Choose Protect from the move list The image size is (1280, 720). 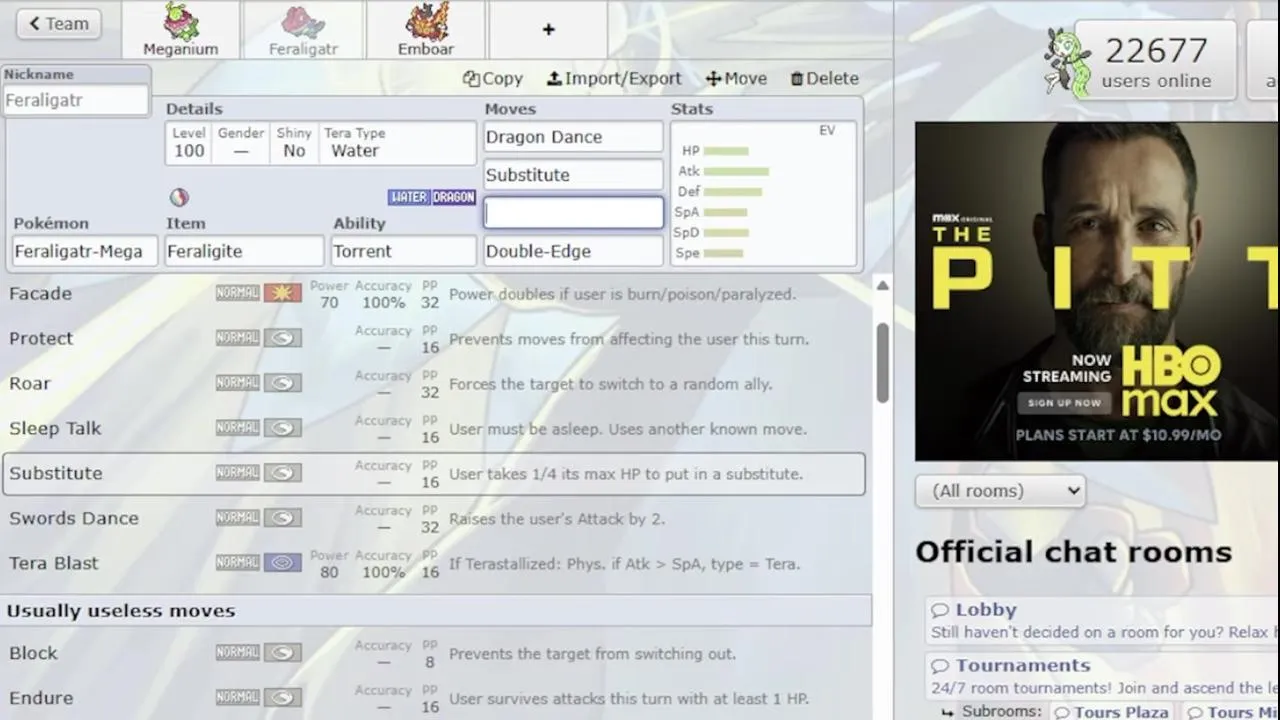pyautogui.click(x=434, y=339)
